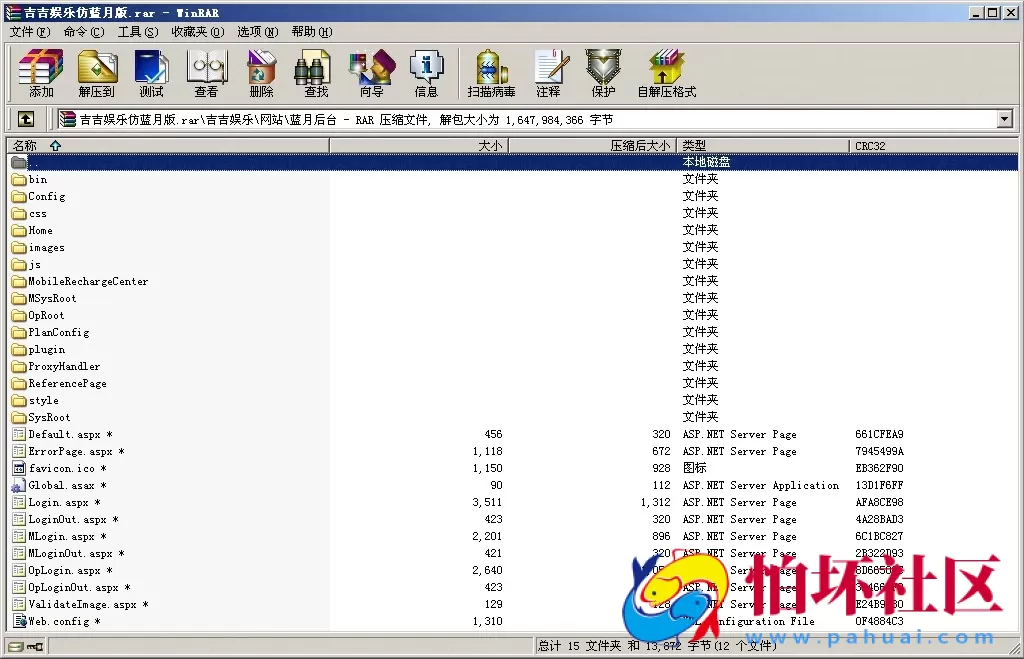Screen dimensions: 1024x659
Task: Open the 收藏夹 (Favorites) menu
Action: point(194,32)
